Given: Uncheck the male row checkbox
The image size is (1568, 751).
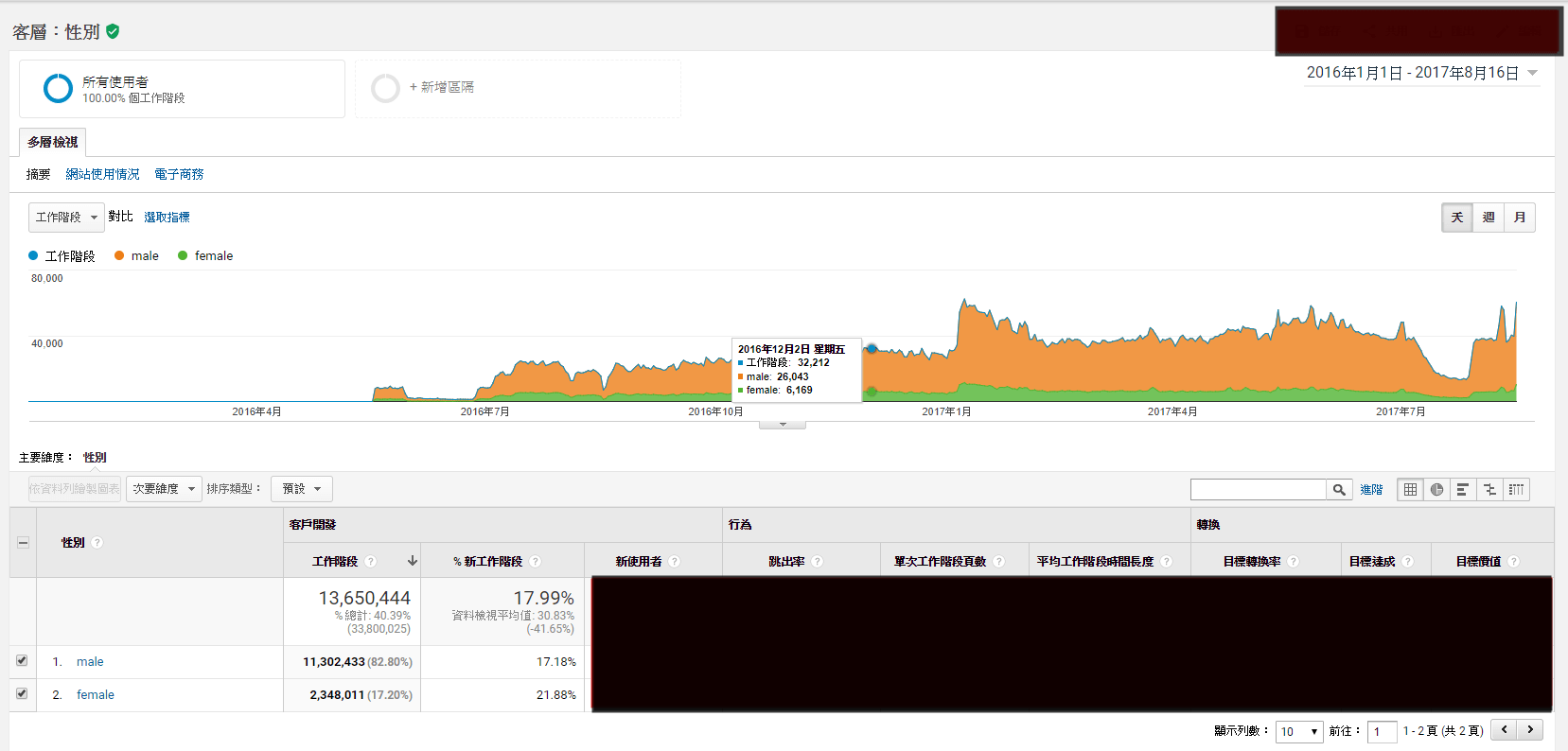Looking at the screenshot, I should (22, 660).
